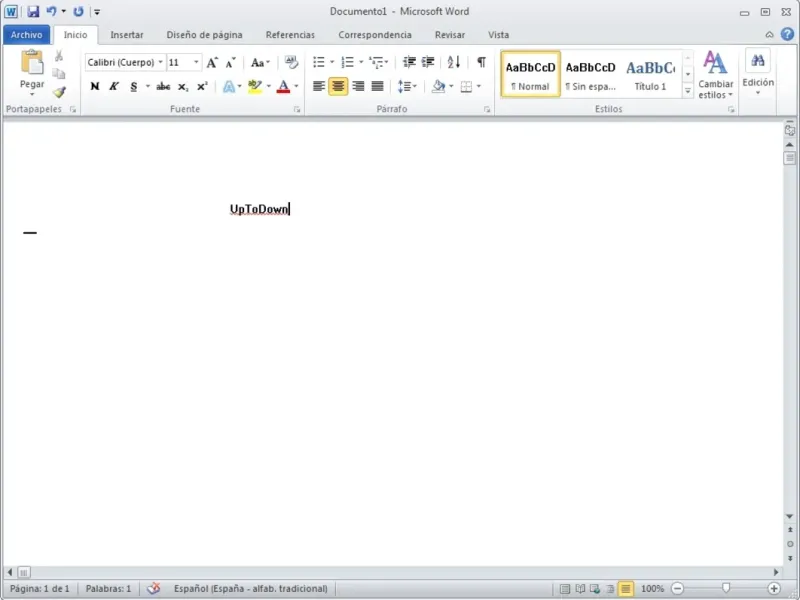Switch to Web Layout view icon
Screen dimensions: 800x600
(595, 589)
